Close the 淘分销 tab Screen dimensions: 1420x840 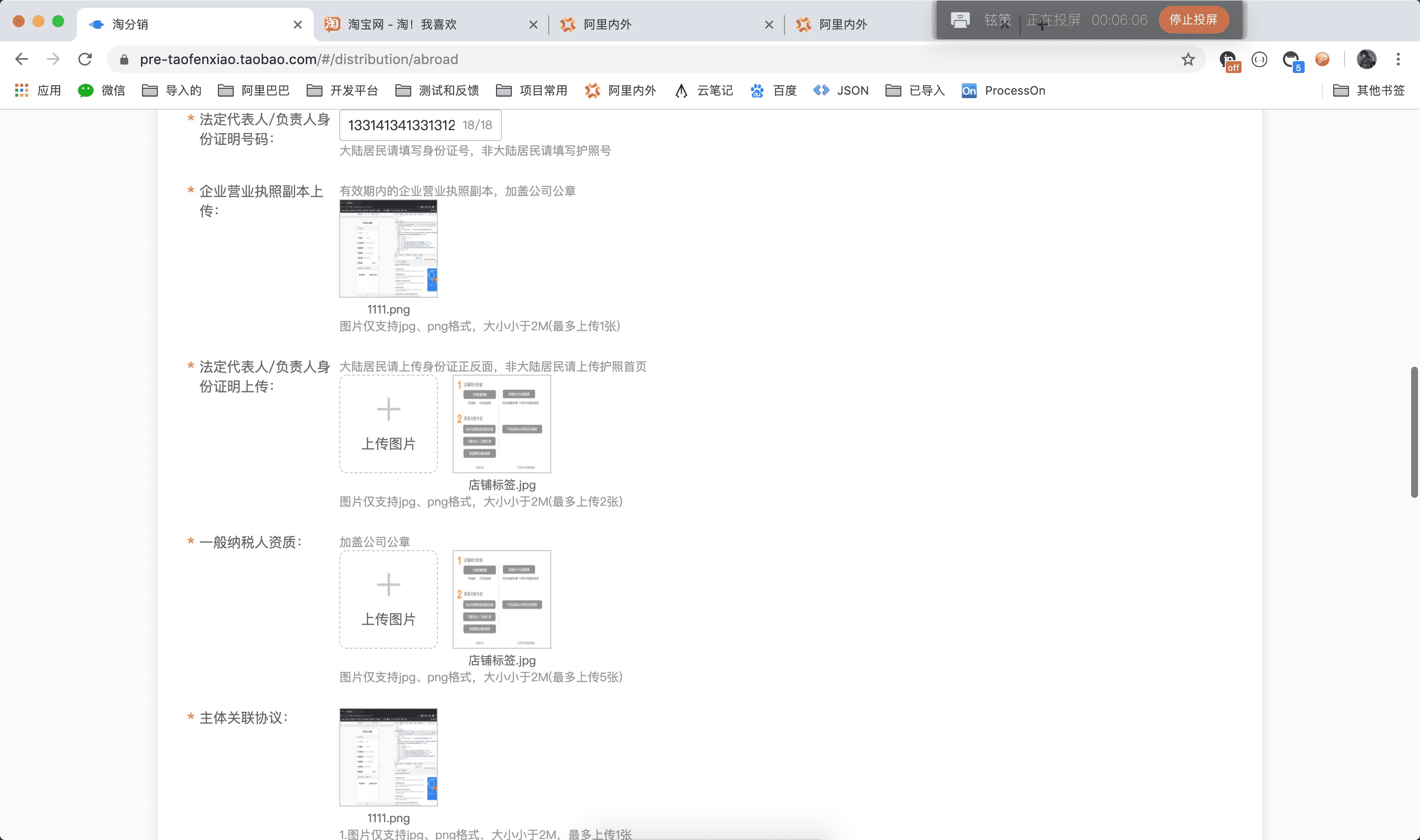(x=298, y=24)
